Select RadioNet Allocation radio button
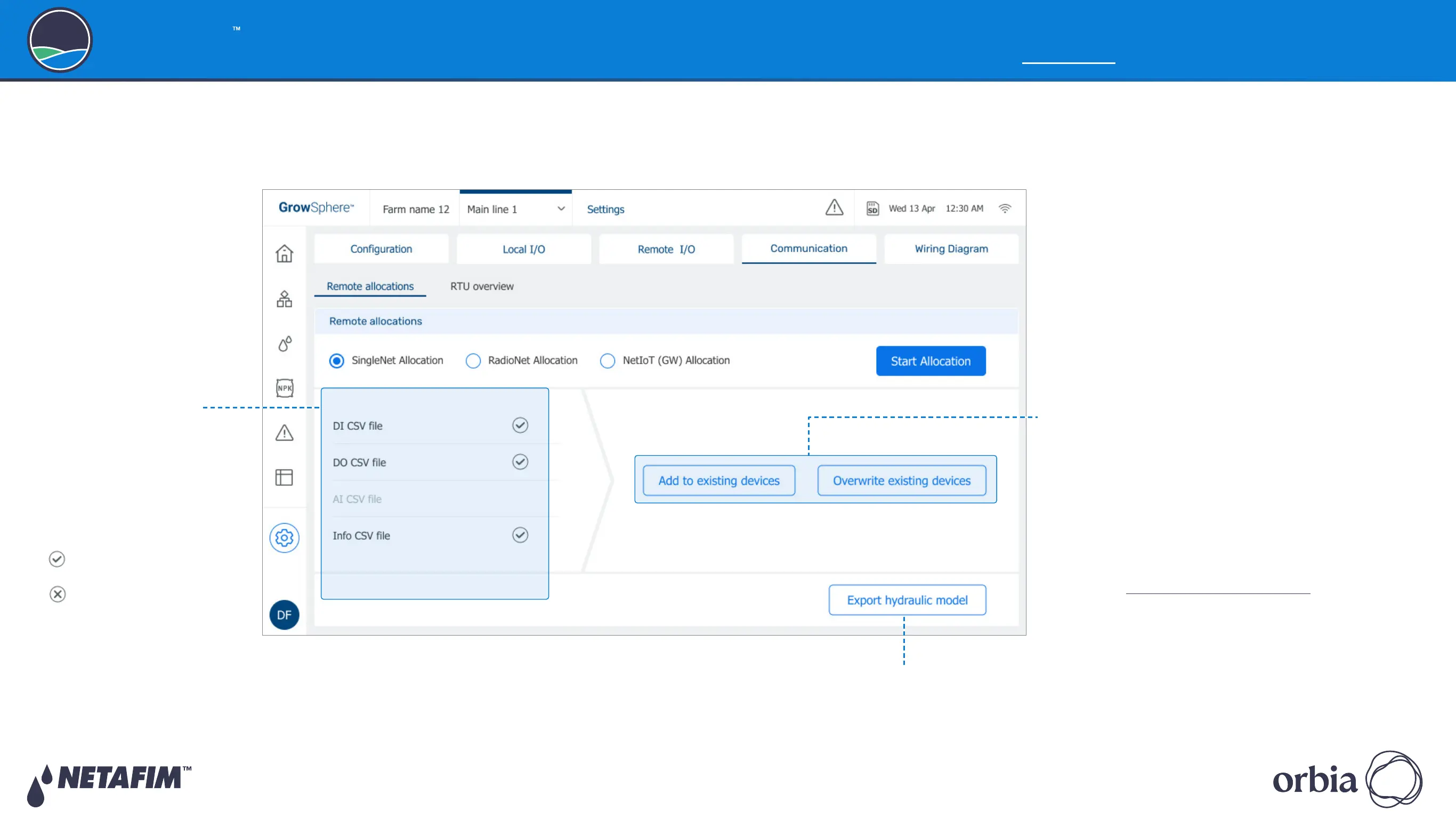 tap(473, 361)
